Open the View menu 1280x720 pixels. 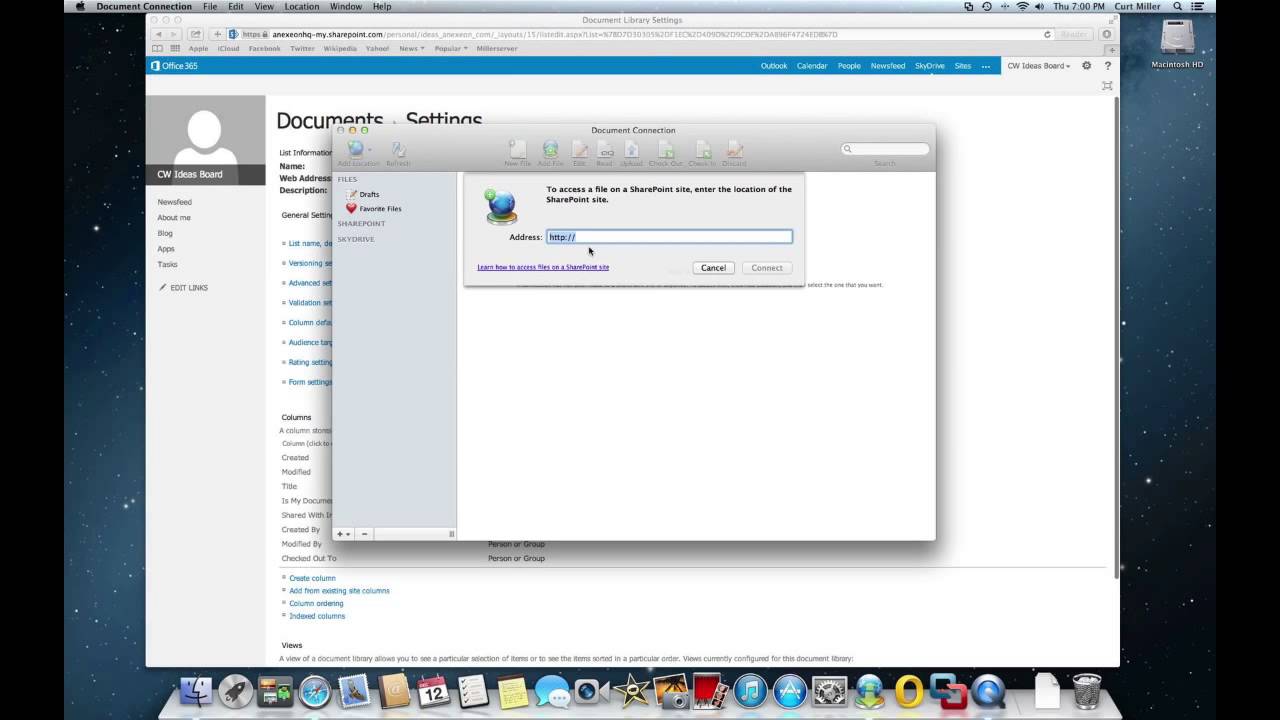pyautogui.click(x=264, y=6)
